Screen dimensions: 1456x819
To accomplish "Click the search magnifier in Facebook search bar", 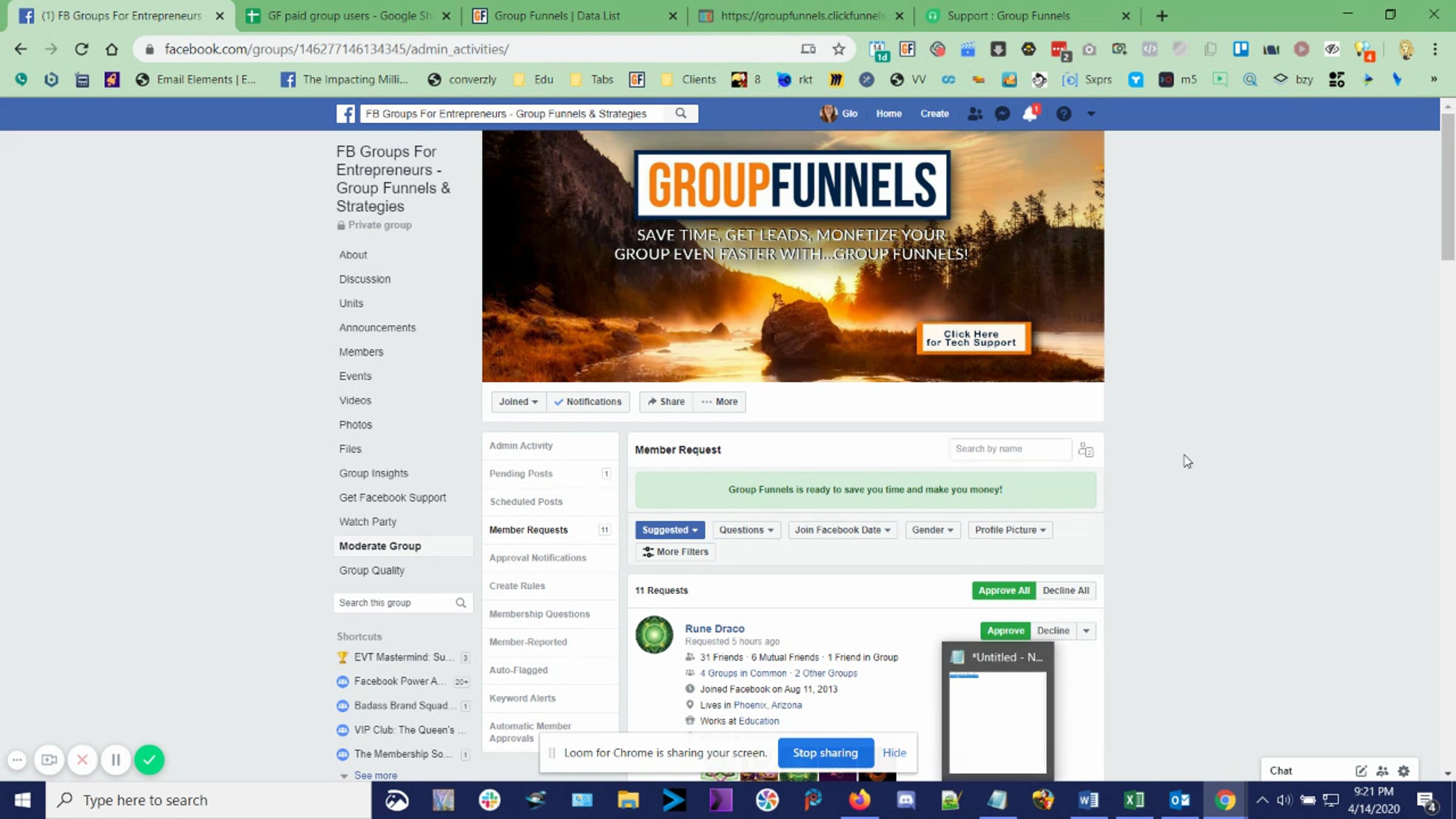I will click(x=681, y=113).
